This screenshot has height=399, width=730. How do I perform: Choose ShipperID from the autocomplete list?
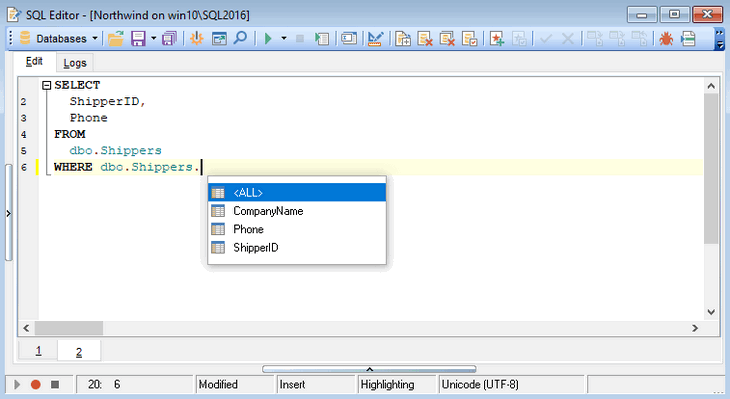point(297,247)
